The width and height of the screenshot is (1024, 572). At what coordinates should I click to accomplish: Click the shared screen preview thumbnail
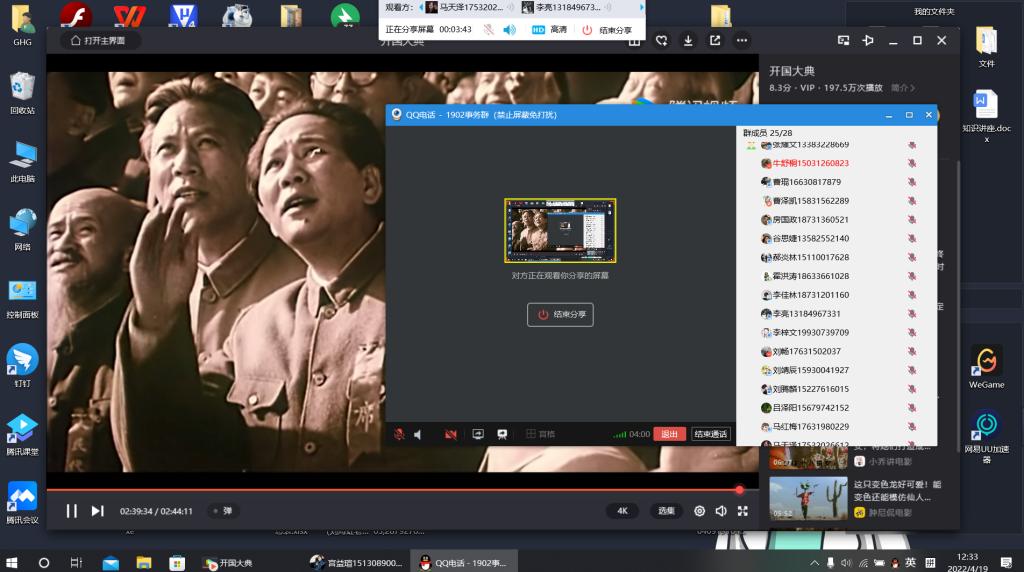click(560, 230)
